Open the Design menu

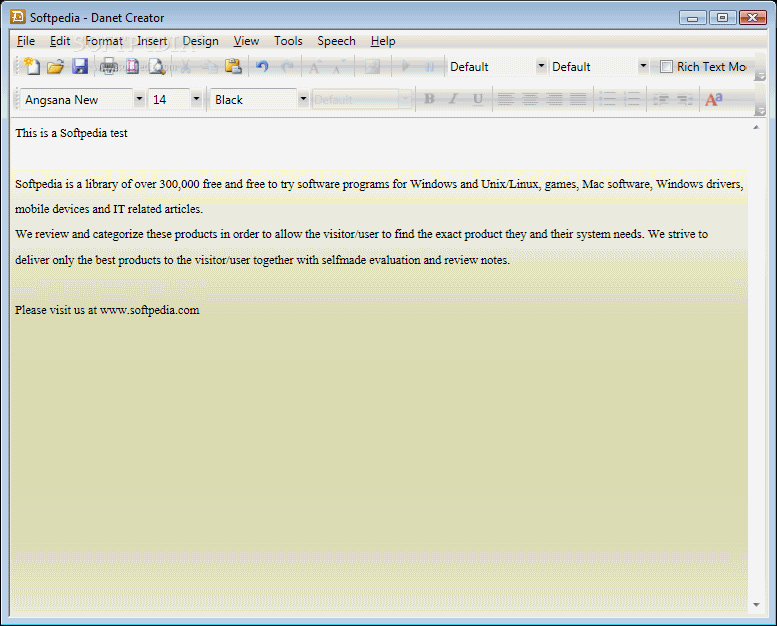(201, 41)
